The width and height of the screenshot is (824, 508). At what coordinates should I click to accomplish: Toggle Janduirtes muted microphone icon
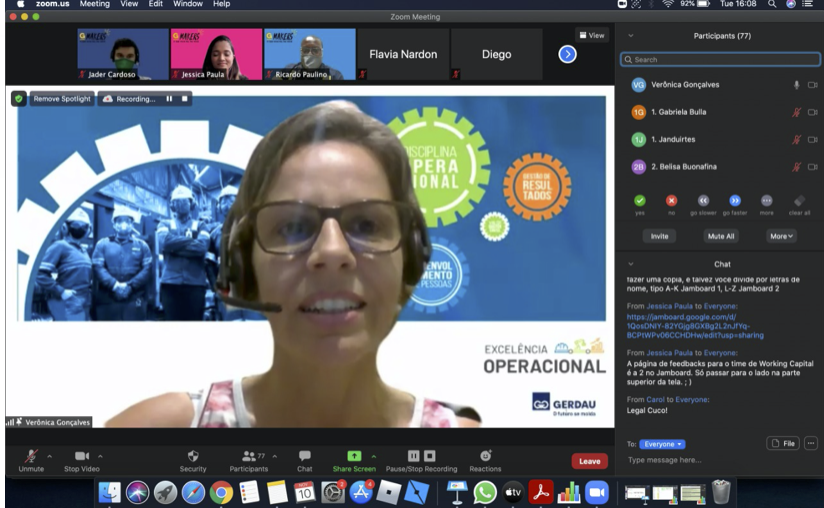797,139
